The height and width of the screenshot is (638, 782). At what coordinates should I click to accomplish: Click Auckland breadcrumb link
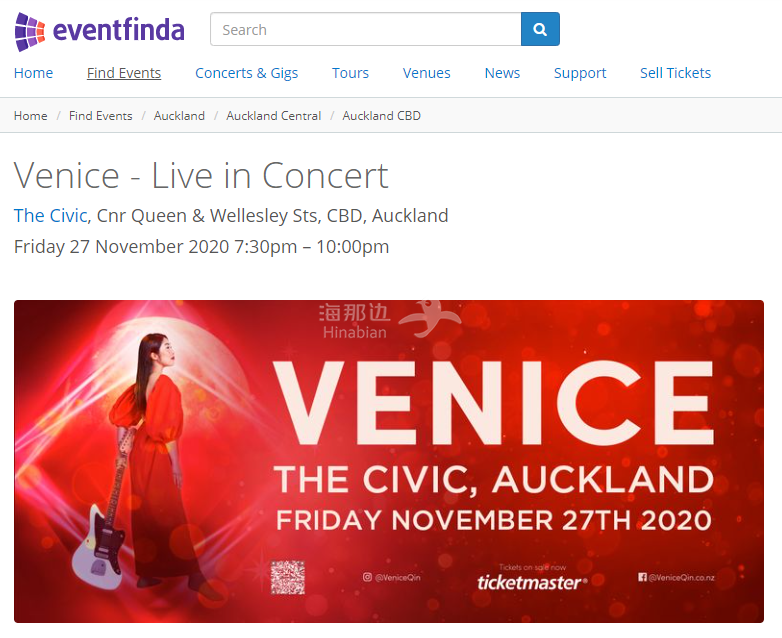click(179, 116)
